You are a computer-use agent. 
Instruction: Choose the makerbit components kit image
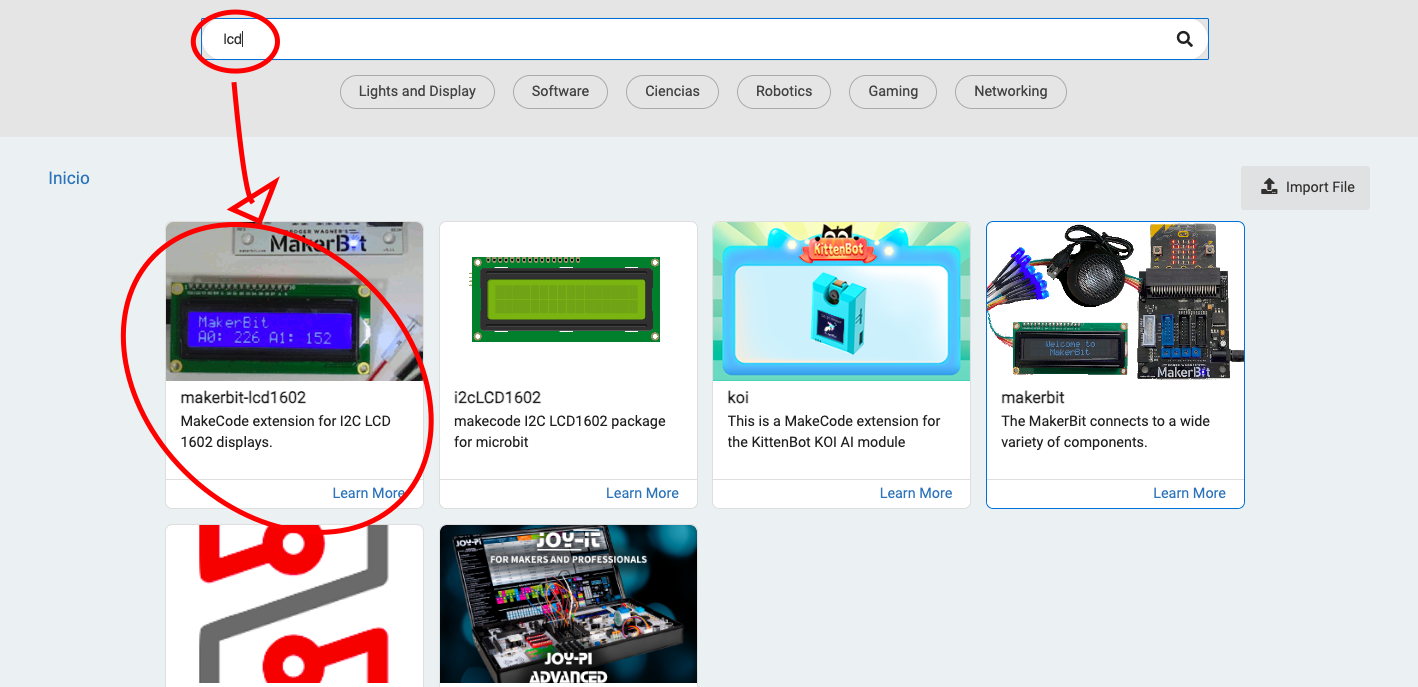pos(1115,301)
